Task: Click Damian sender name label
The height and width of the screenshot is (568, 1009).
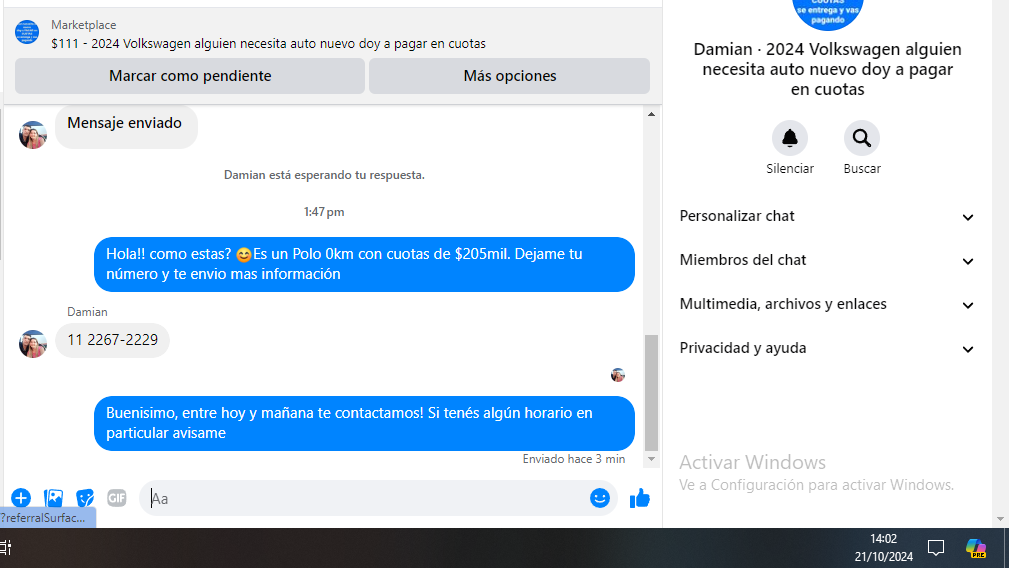Action: coord(87,312)
